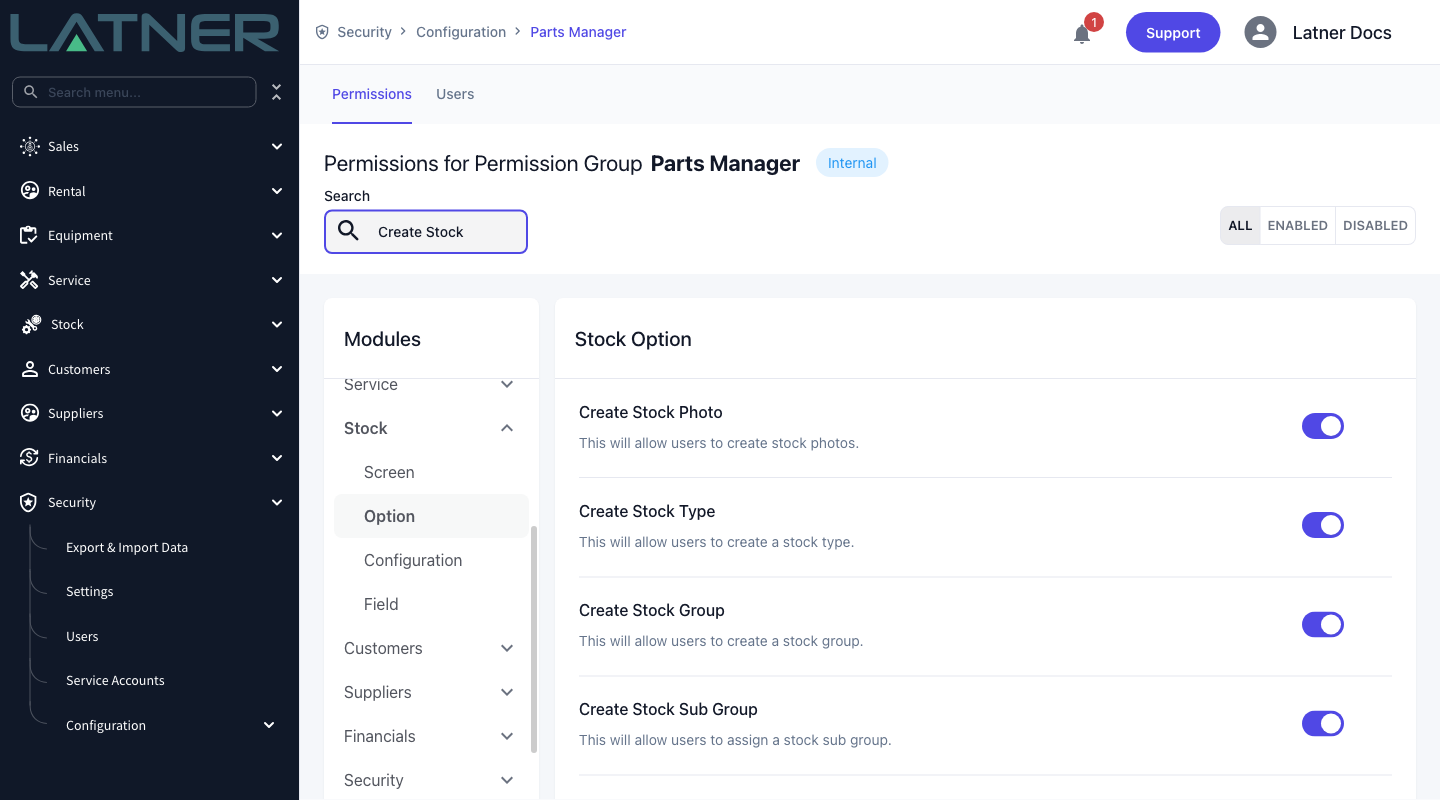Collapse the sidebar Security chevron
The height and width of the screenshot is (800, 1440).
click(277, 502)
